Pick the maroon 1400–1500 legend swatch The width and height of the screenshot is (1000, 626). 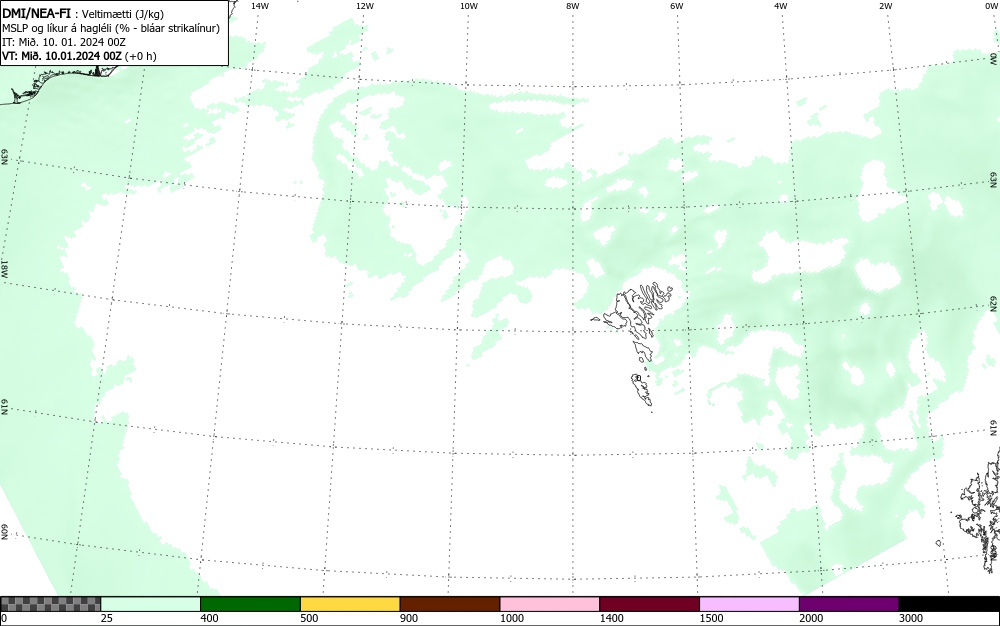[x=649, y=604]
